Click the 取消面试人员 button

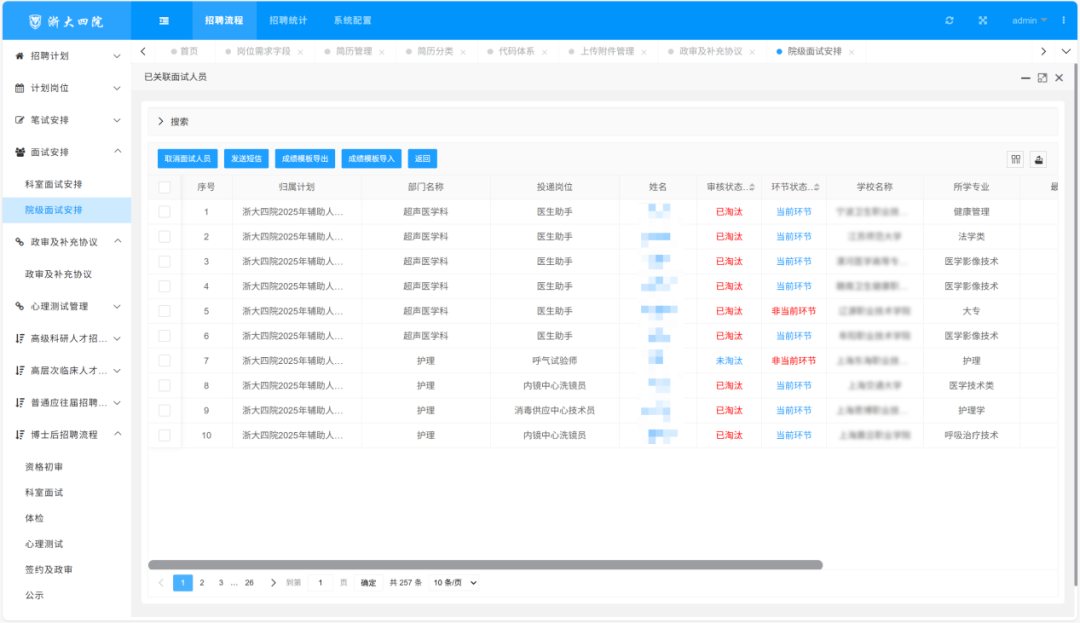[187, 159]
